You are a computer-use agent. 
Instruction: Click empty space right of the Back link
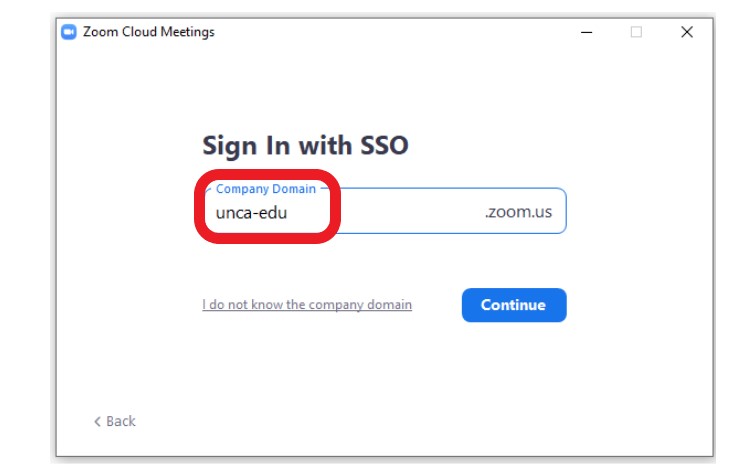[x=350, y=421]
